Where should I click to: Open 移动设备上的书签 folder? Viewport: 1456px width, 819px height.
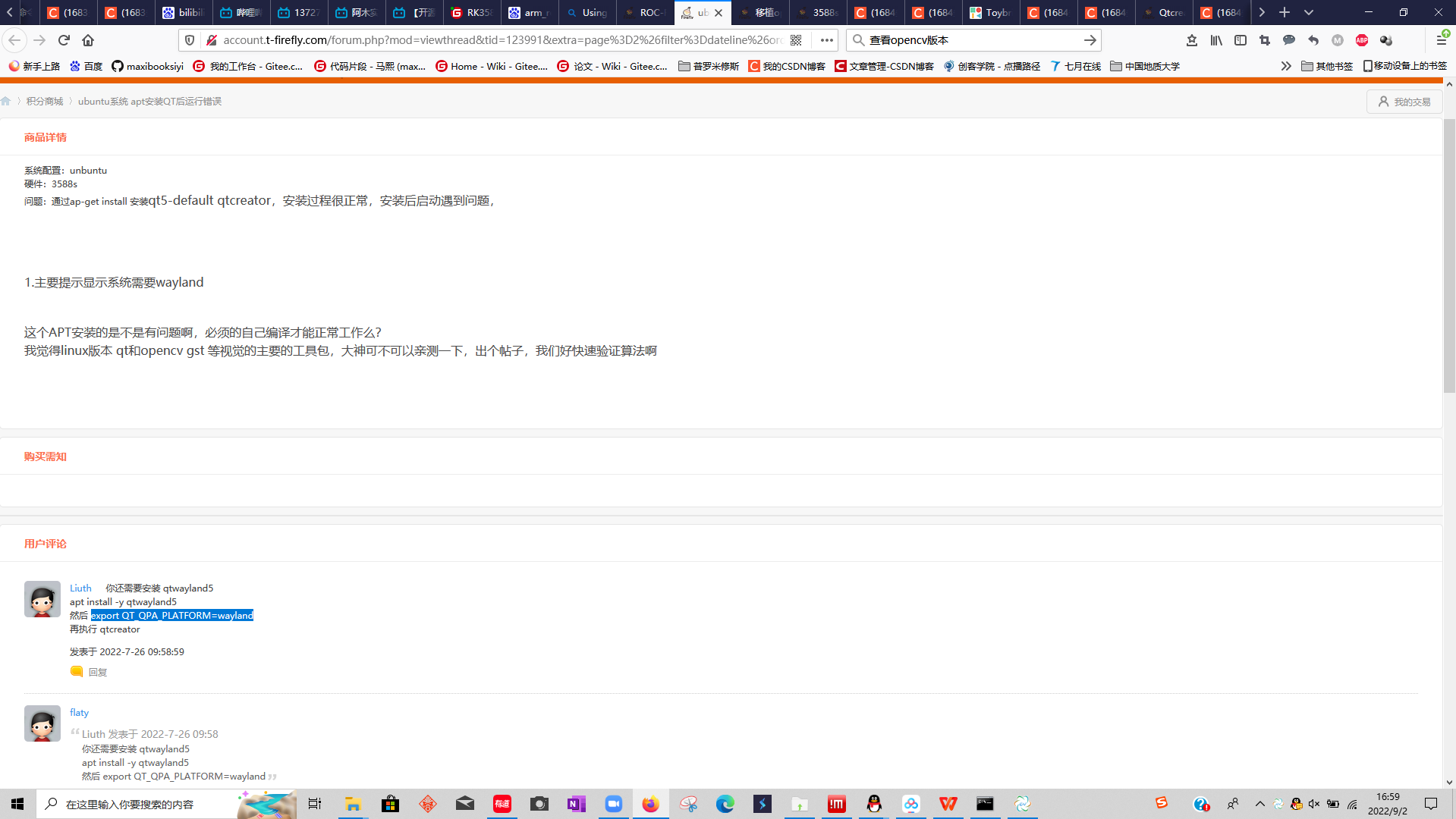point(1405,66)
